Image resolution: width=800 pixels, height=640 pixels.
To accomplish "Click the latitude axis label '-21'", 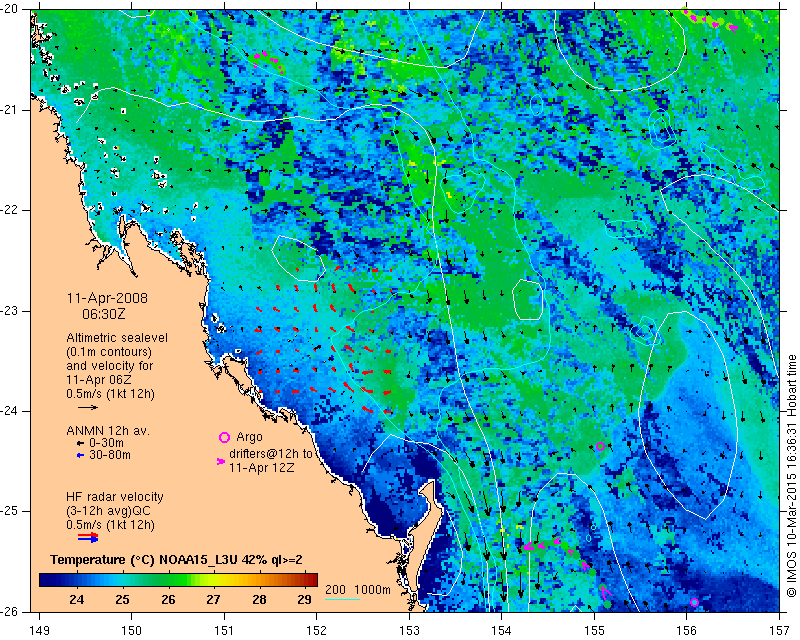I will [x=9, y=110].
